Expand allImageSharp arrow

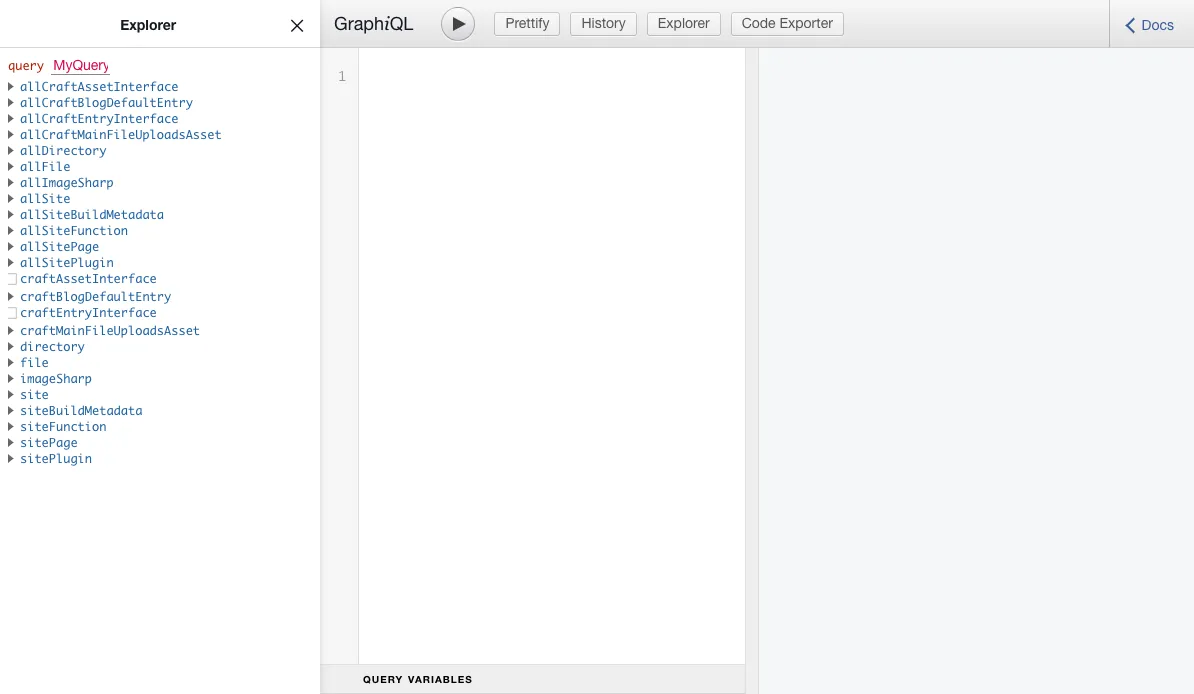click(x=11, y=183)
